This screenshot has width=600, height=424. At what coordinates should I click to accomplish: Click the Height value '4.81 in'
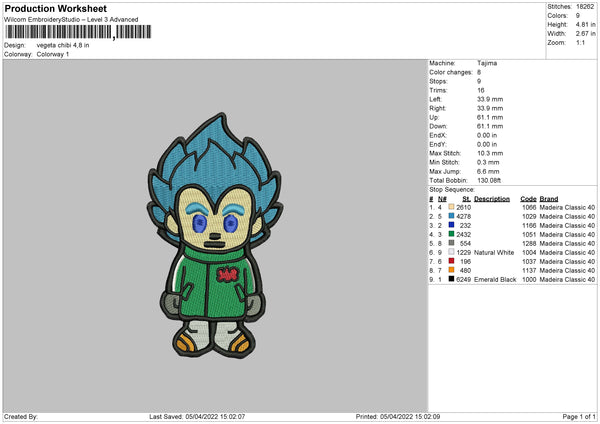585,24
